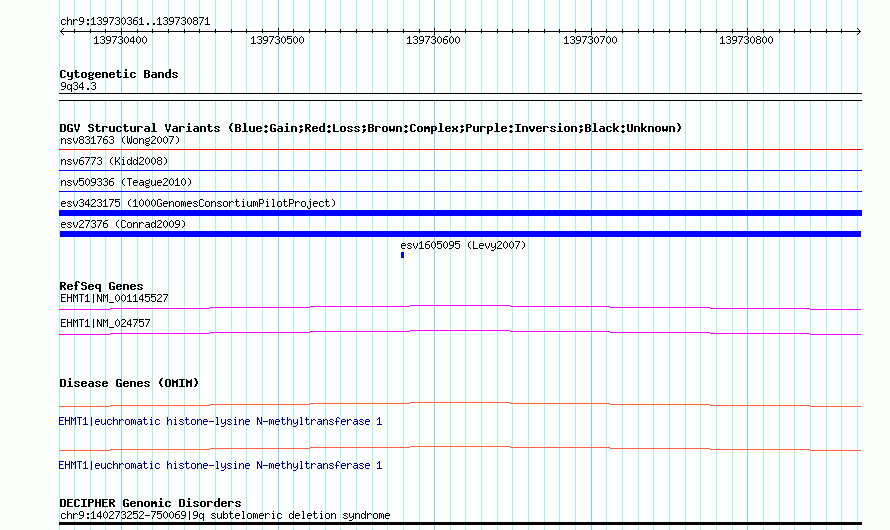Screen dimensions: 890x530
Task: Open the upper EHMT1 euchromatic histone-lysine link
Action: [220, 422]
